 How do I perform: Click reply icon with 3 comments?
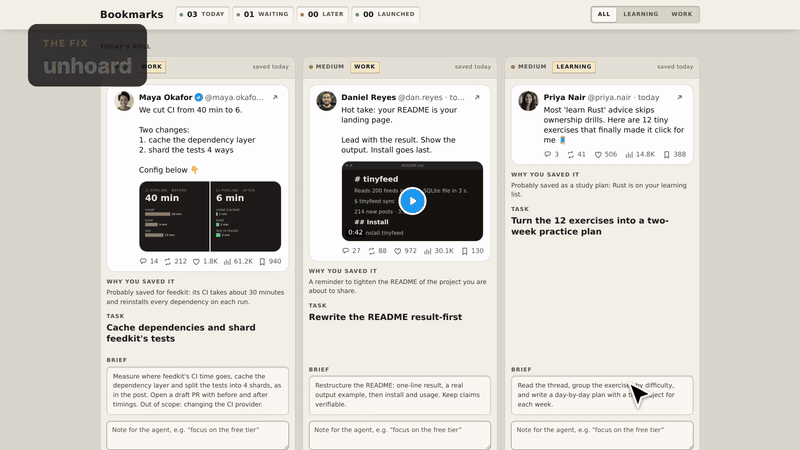coord(547,154)
